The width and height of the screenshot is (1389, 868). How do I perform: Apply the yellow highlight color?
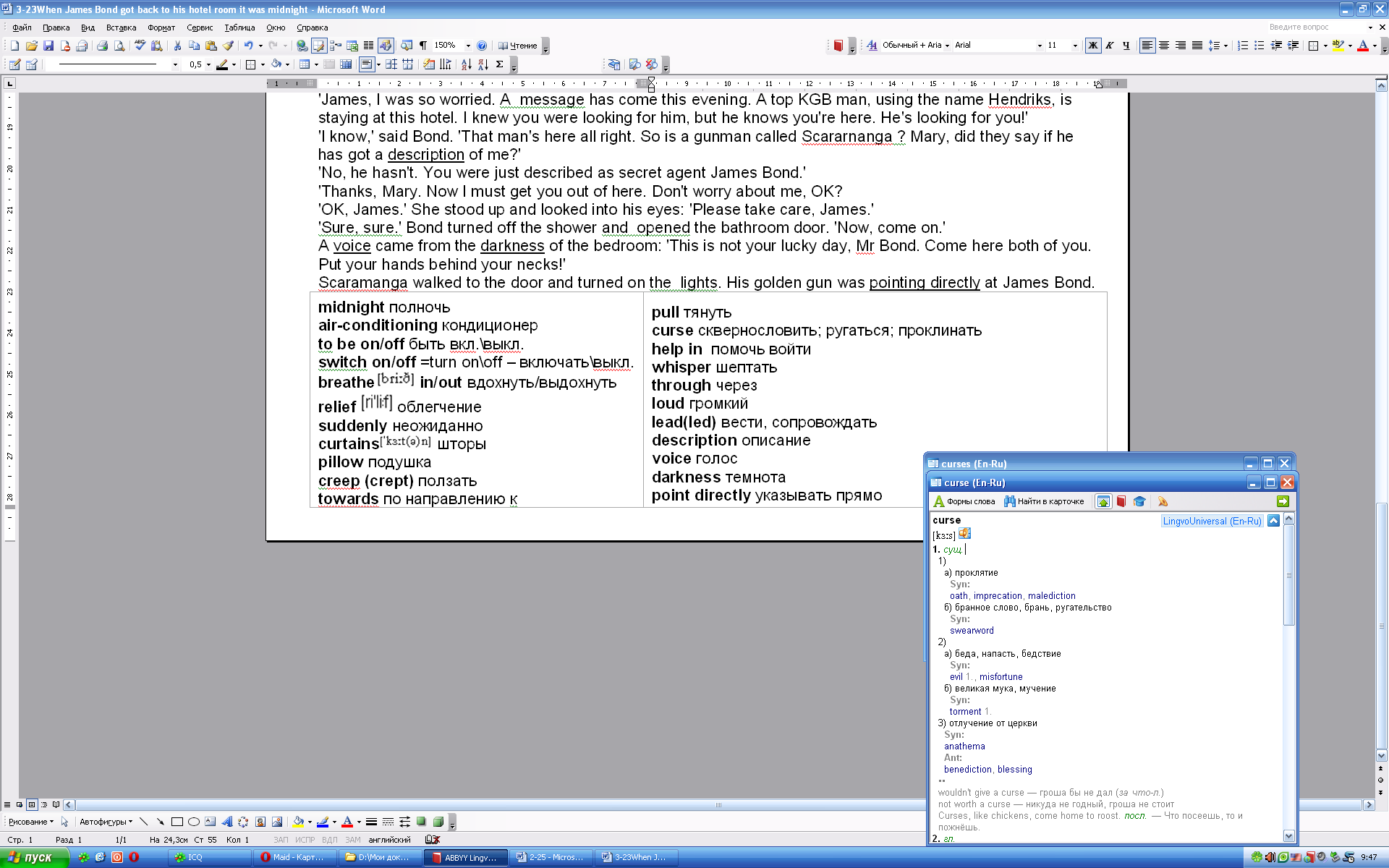(1338, 46)
